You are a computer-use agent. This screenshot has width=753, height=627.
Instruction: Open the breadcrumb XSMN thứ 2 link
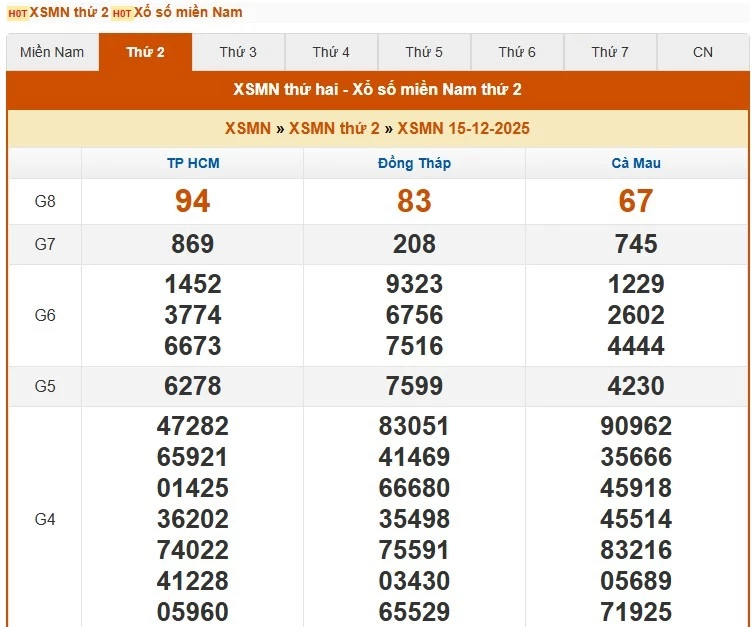334,128
